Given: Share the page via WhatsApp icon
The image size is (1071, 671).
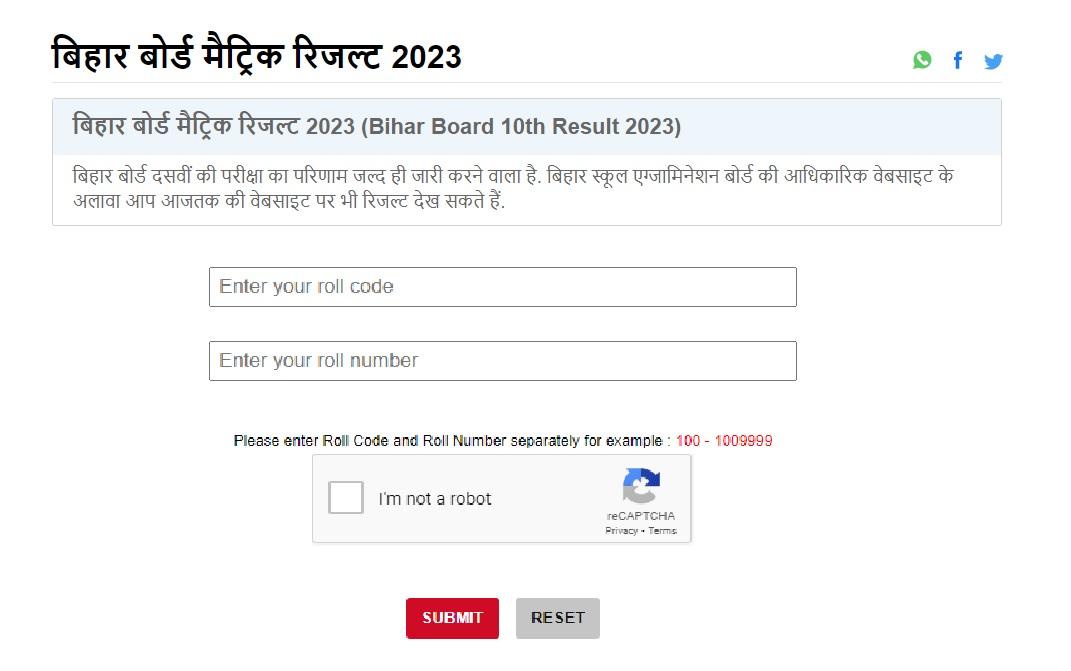Looking at the screenshot, I should (x=922, y=60).
